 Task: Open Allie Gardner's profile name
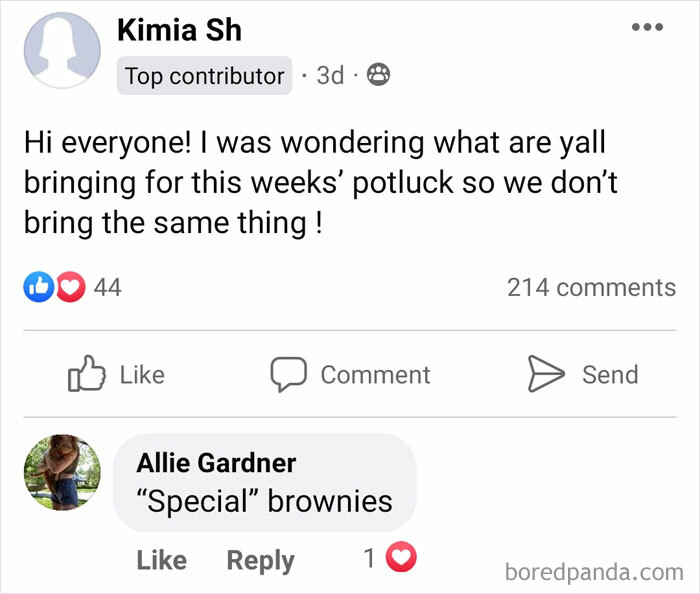pyautogui.click(x=216, y=463)
